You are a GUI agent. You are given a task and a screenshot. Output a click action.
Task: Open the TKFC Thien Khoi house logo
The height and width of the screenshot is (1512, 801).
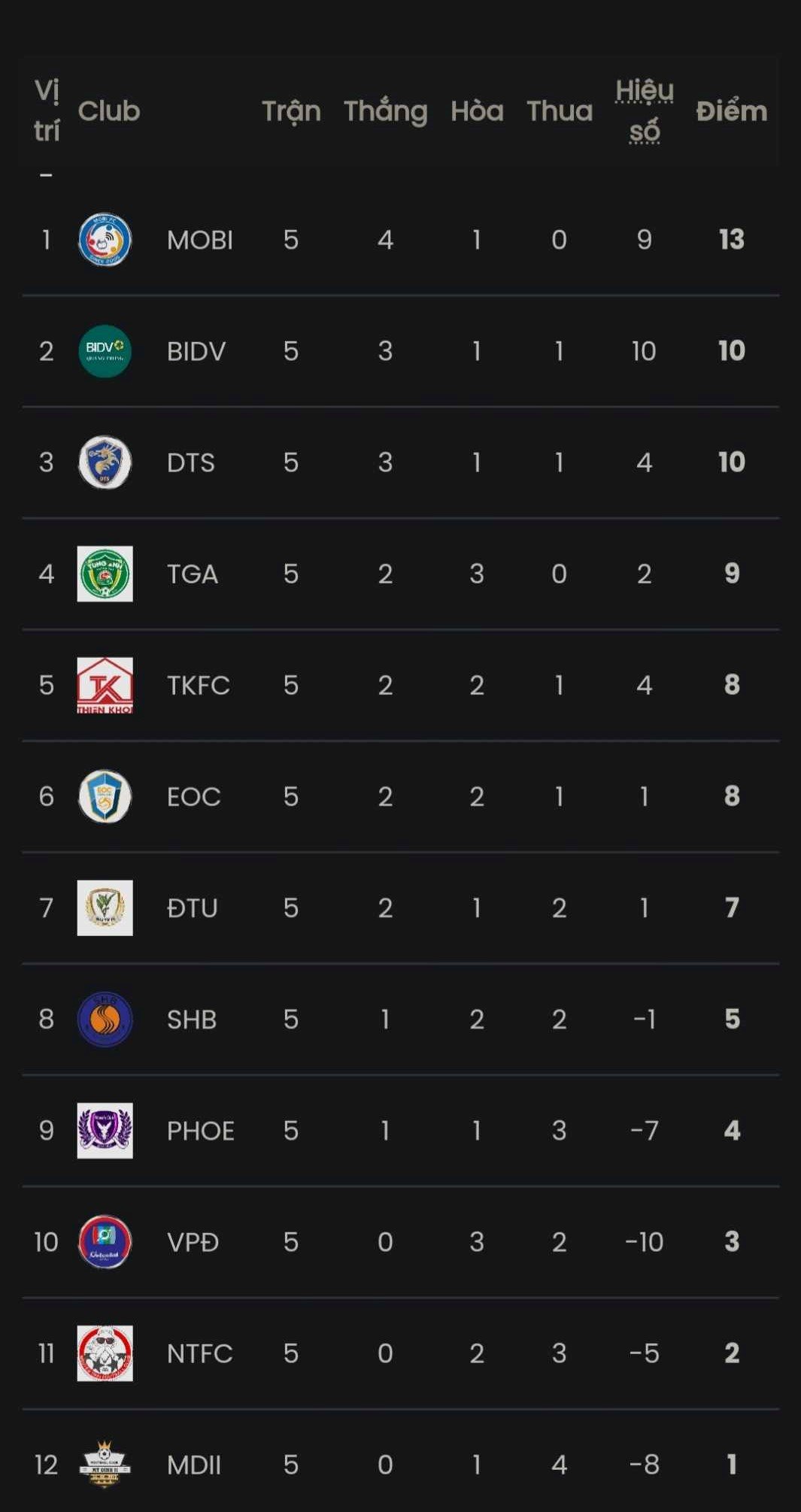[105, 685]
